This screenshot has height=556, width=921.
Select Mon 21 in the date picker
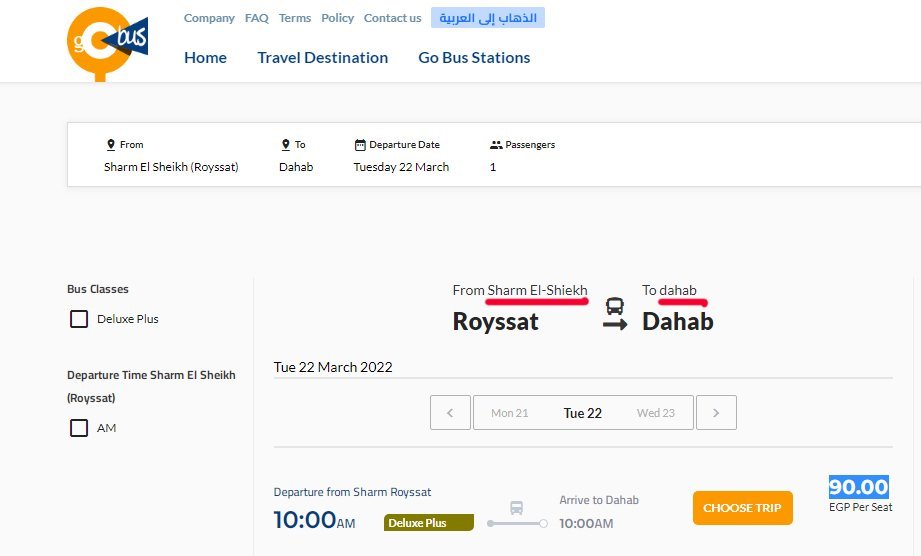tap(510, 413)
